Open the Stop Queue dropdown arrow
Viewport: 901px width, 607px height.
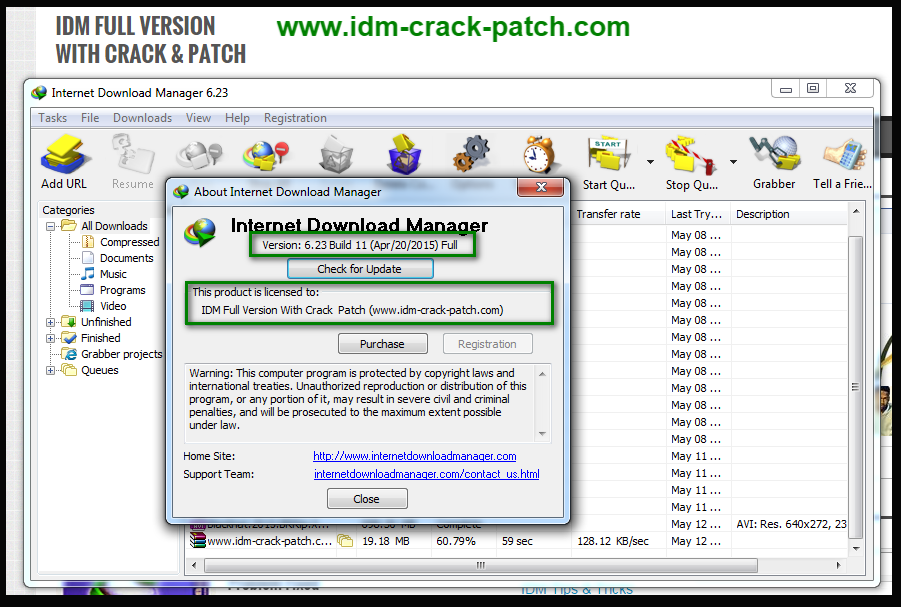coord(733,162)
